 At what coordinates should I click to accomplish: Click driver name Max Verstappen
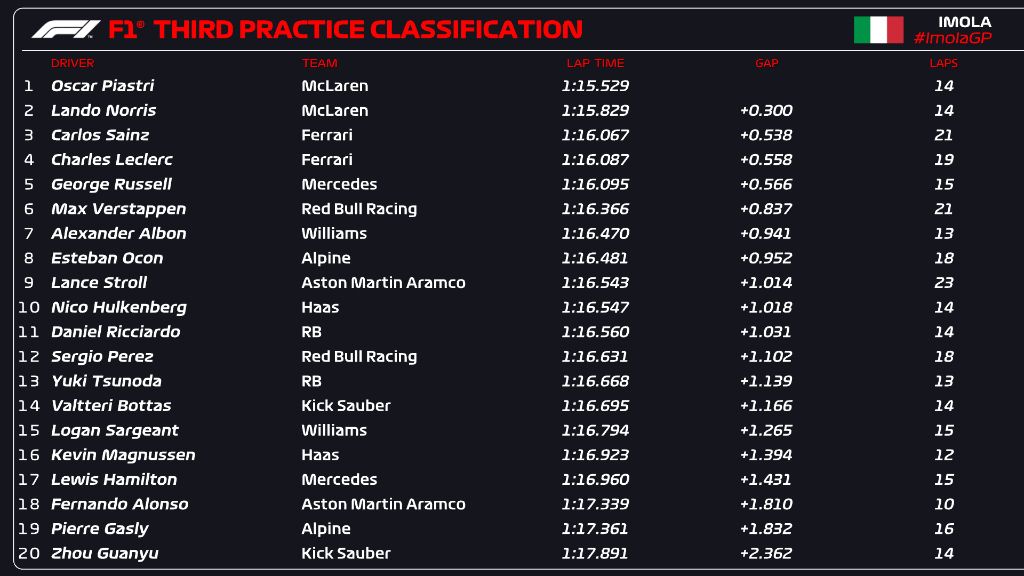coord(118,209)
